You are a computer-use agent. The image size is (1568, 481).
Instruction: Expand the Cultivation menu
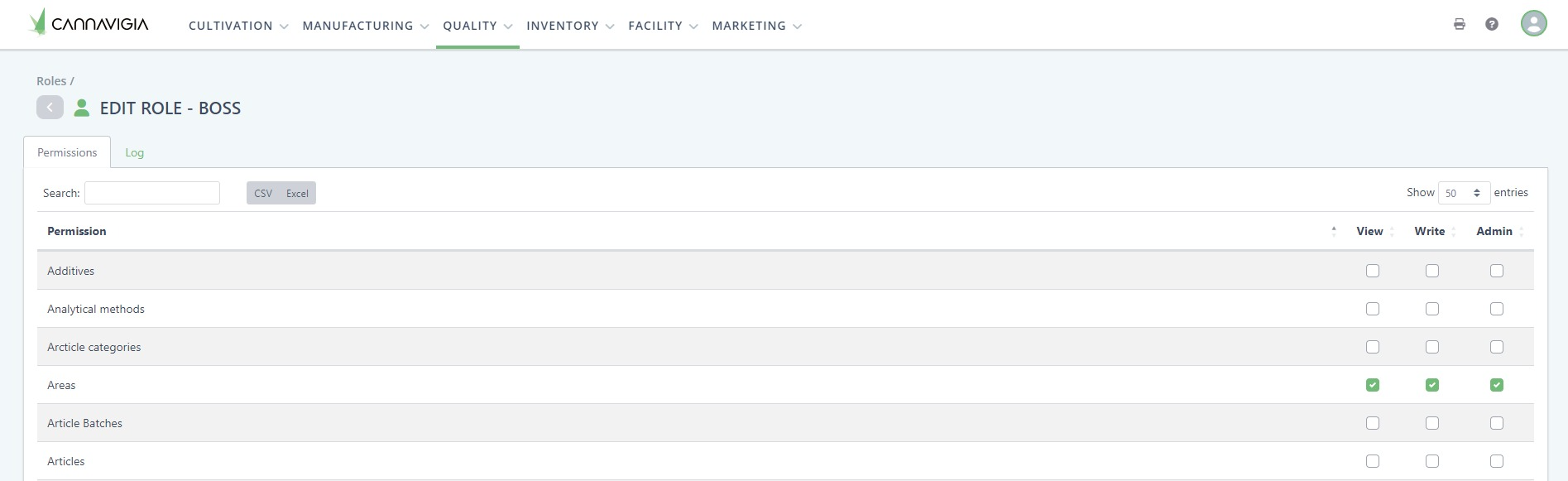point(238,26)
